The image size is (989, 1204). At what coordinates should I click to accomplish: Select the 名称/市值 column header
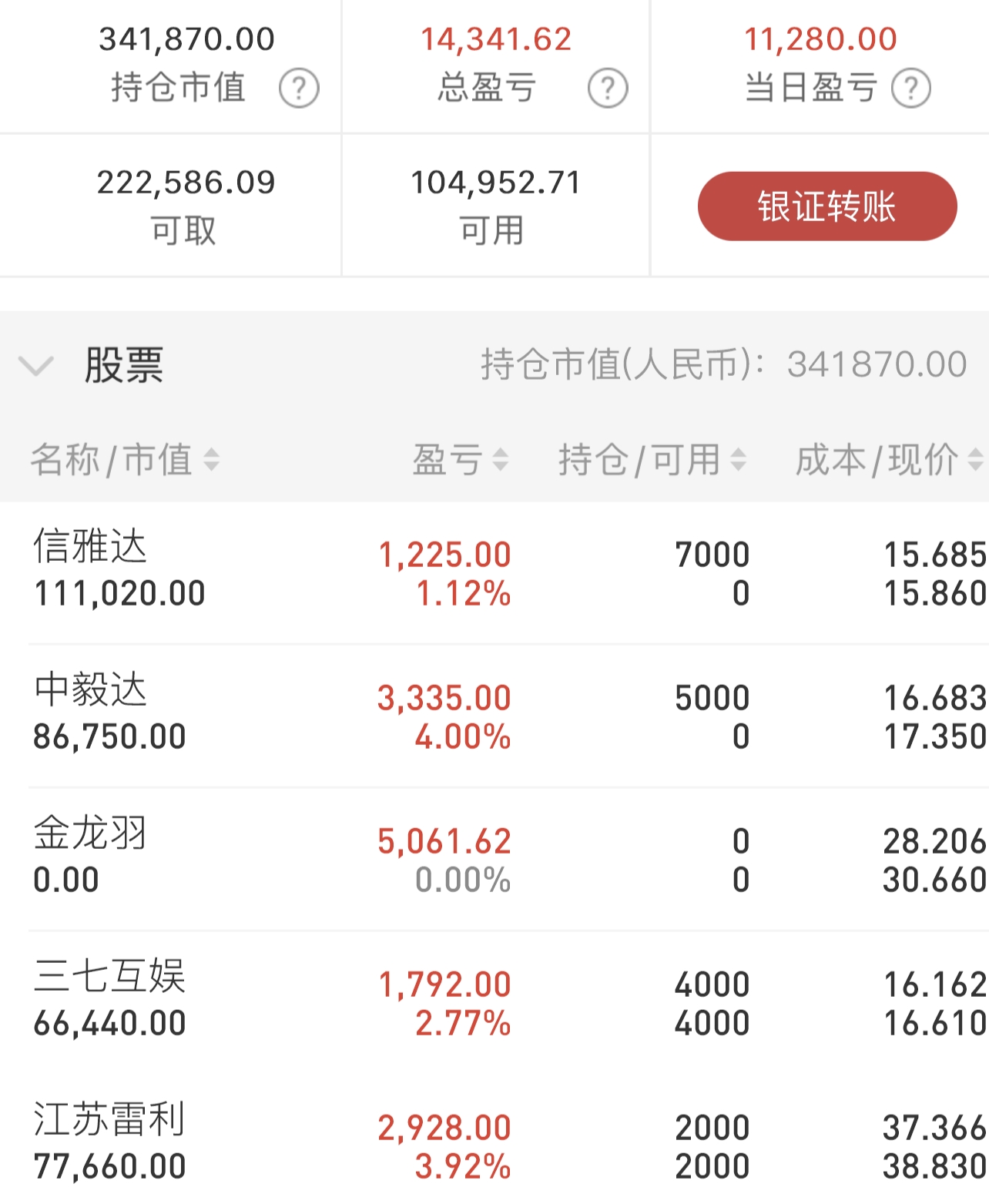coord(111,460)
